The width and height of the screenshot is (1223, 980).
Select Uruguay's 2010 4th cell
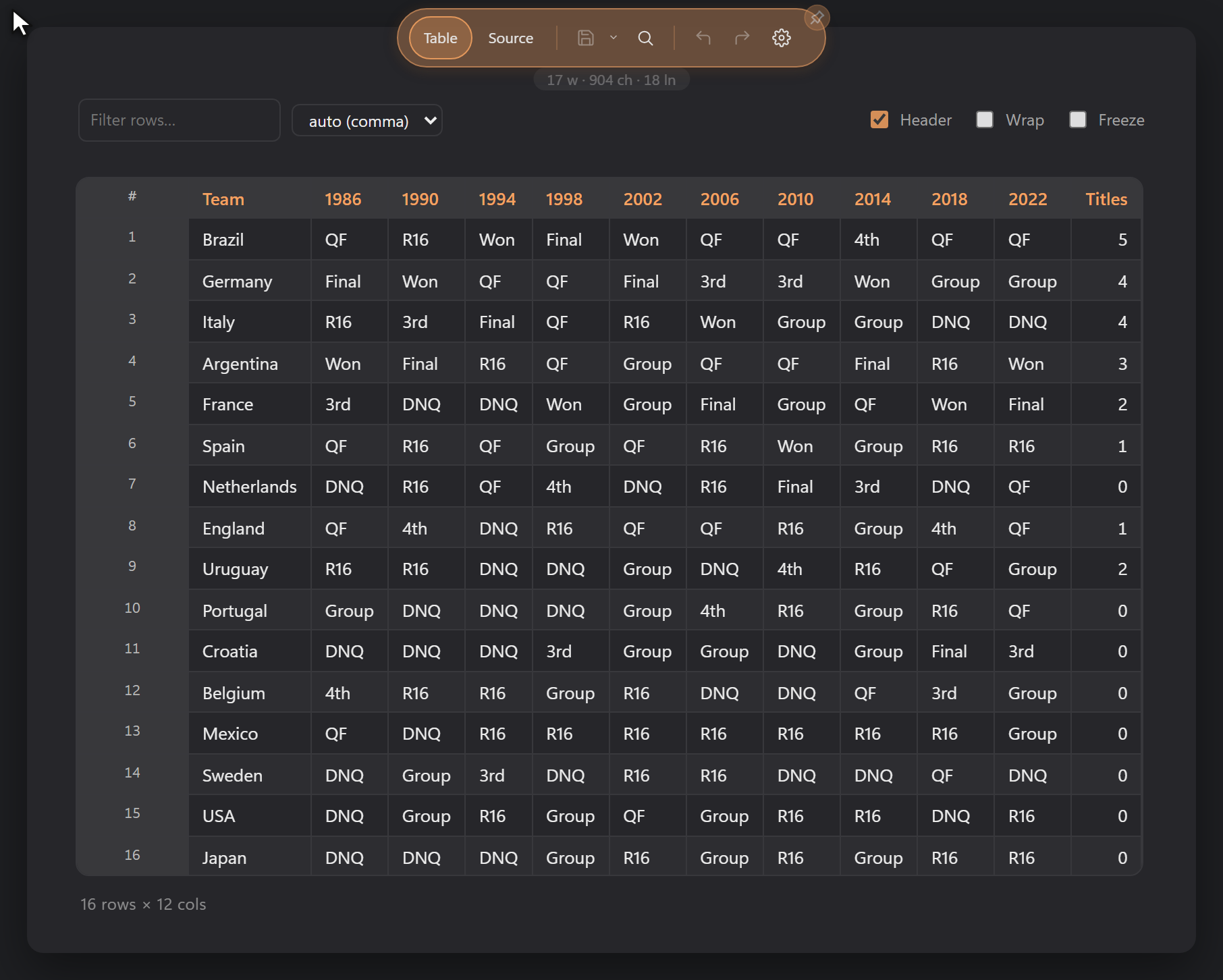click(x=802, y=569)
